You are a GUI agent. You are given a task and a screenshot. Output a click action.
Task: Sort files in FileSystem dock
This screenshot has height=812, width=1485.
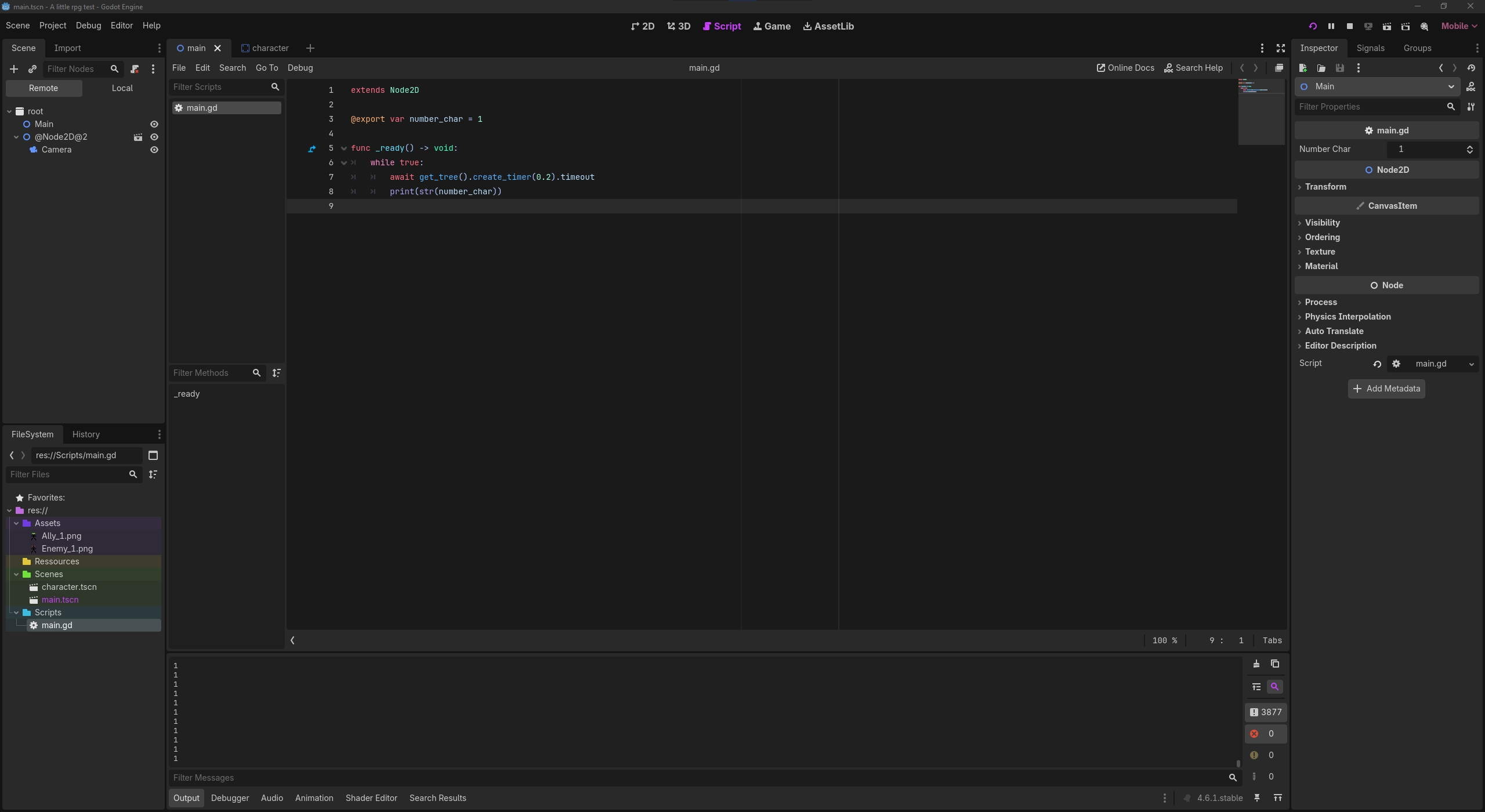click(153, 474)
